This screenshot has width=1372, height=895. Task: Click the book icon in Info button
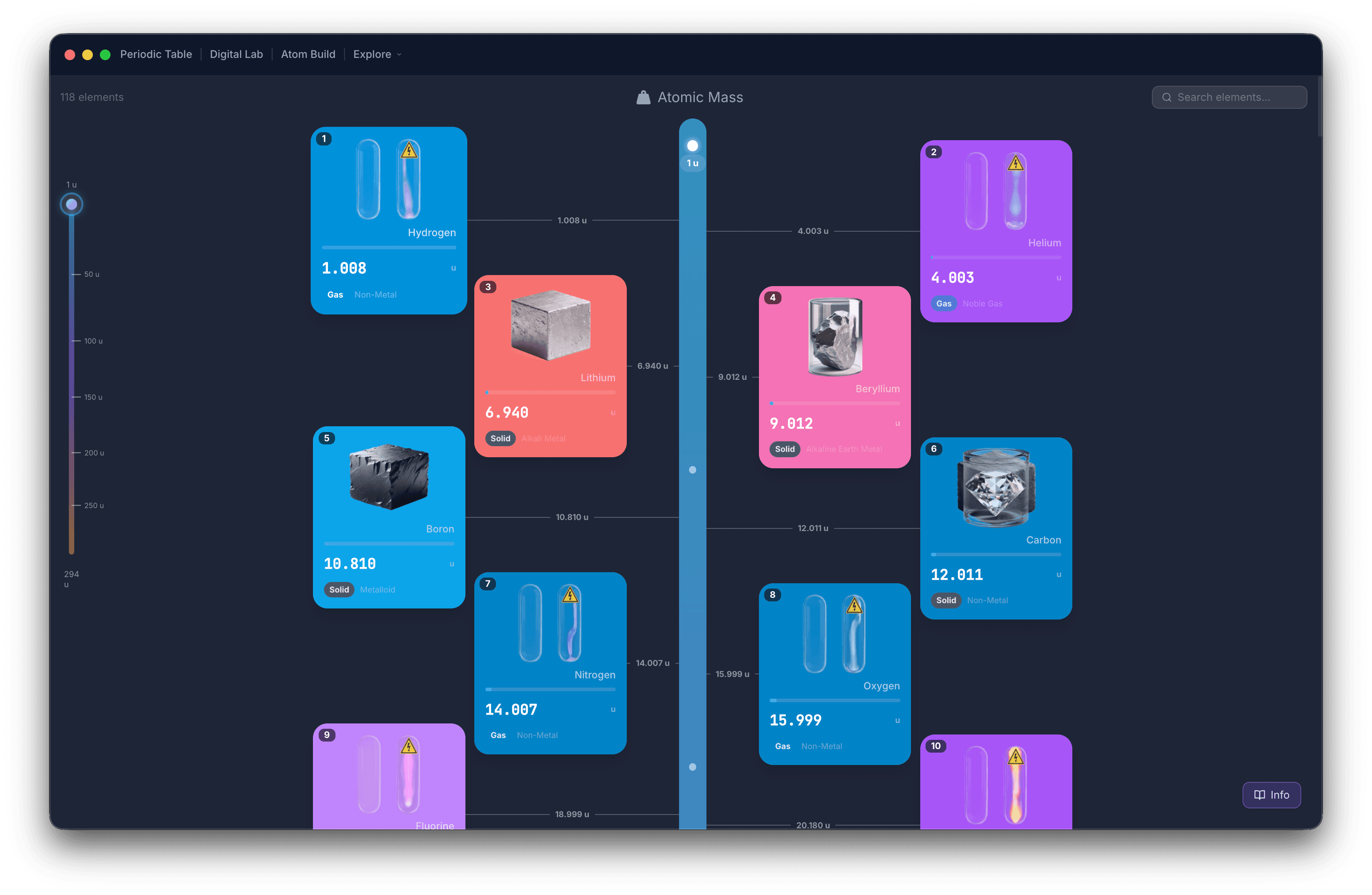pyautogui.click(x=1259, y=795)
